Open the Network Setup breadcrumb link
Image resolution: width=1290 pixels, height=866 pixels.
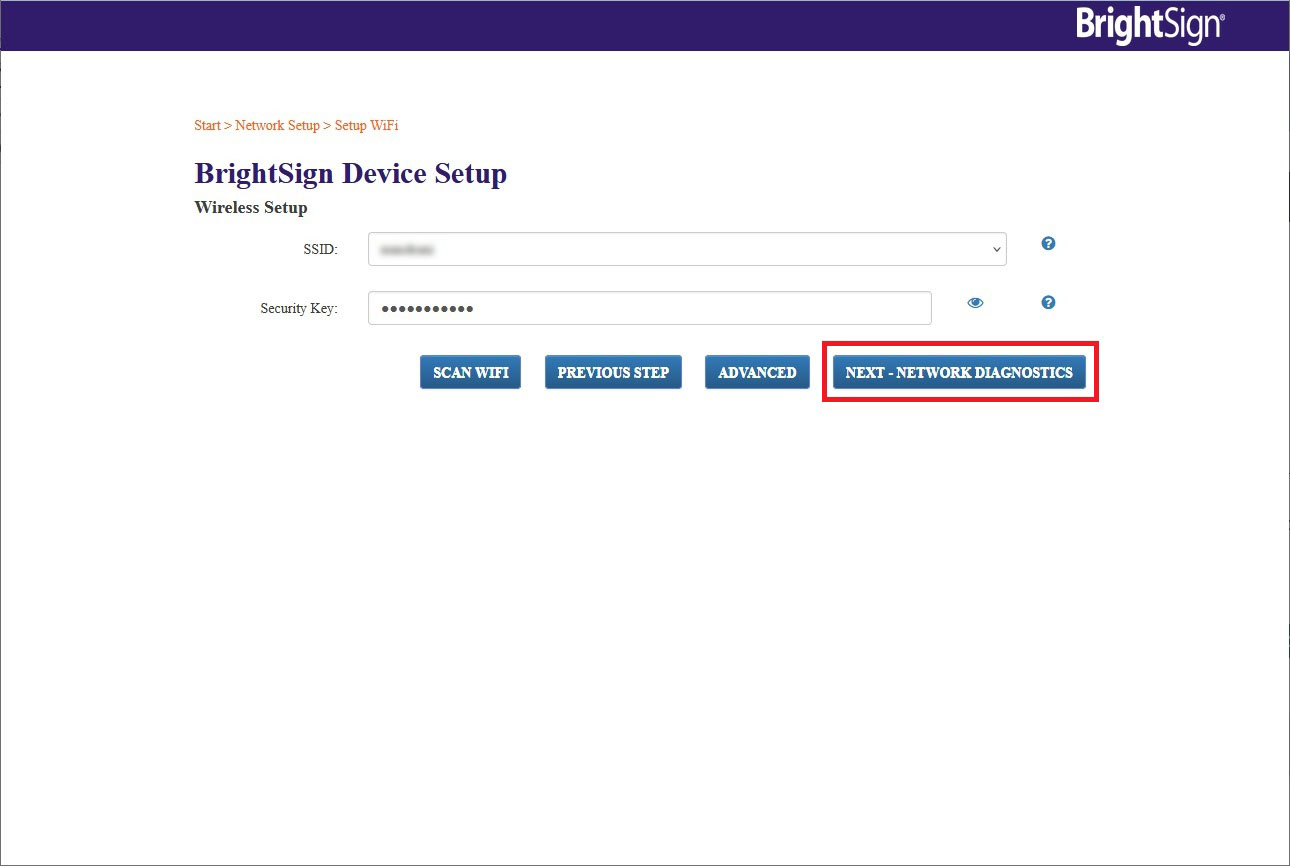pos(277,126)
